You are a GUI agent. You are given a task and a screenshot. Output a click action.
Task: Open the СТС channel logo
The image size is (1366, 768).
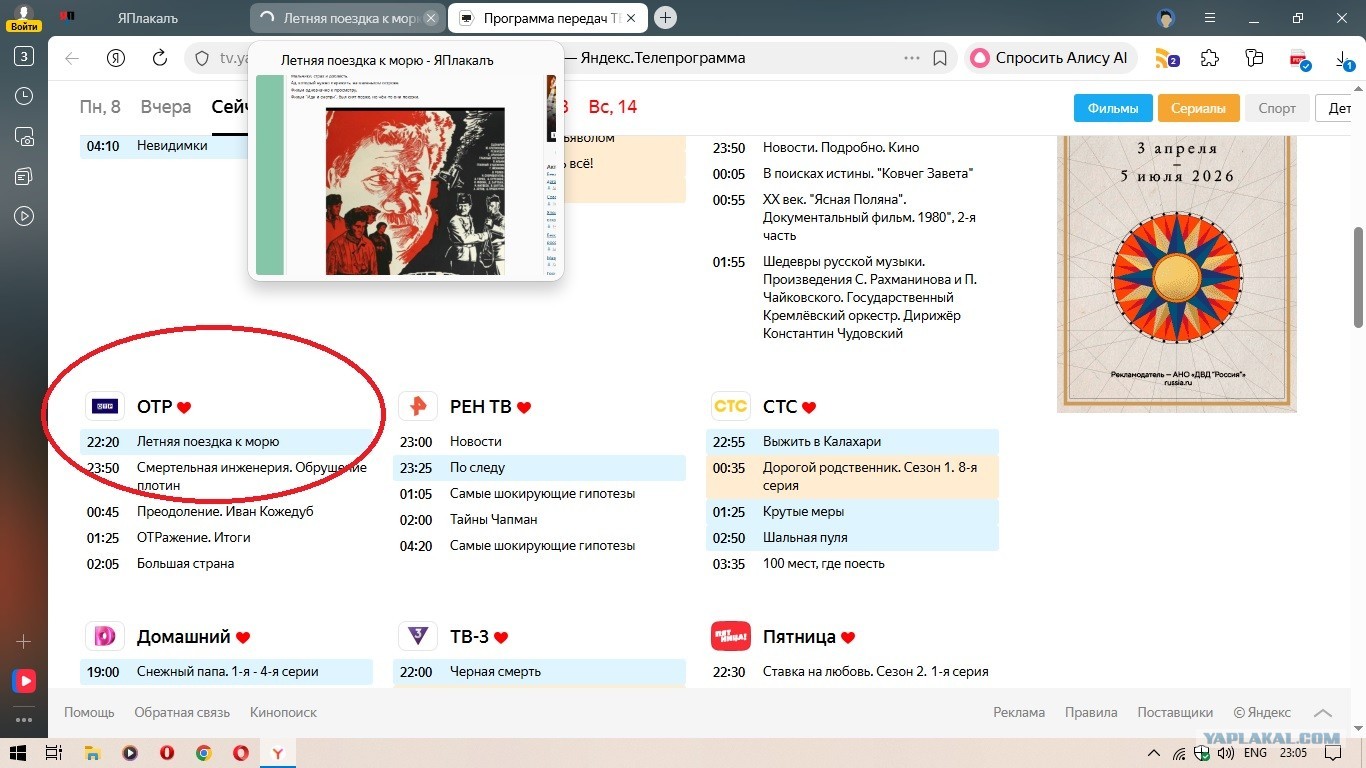point(731,407)
